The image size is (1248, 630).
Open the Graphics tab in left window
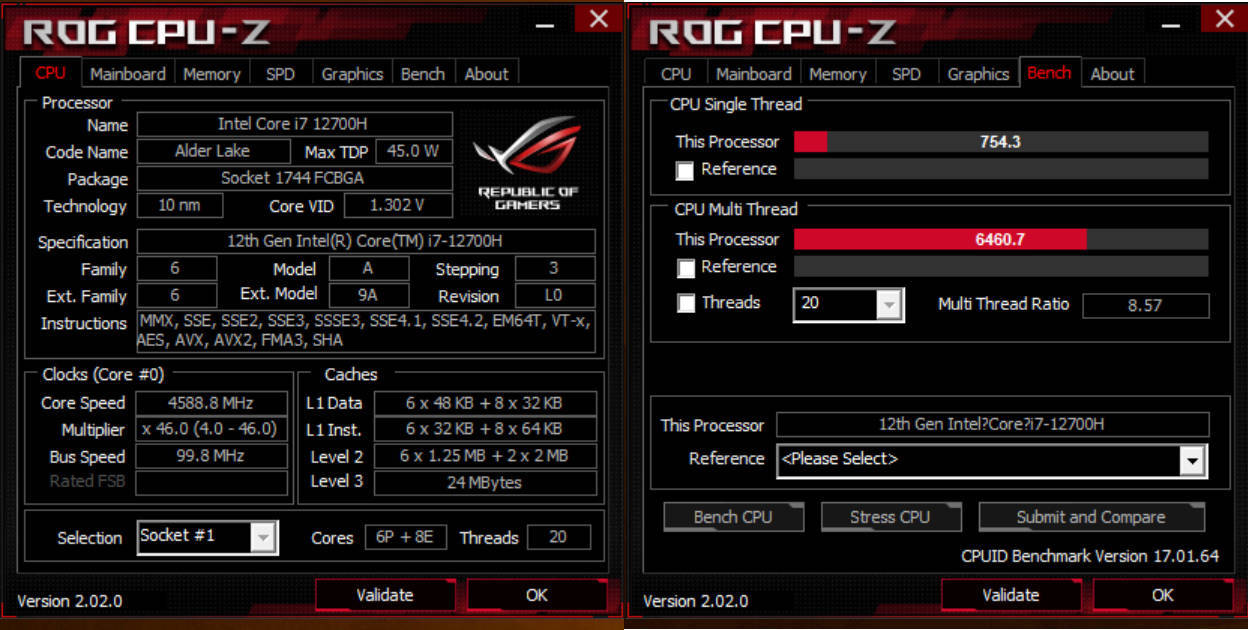(x=352, y=74)
